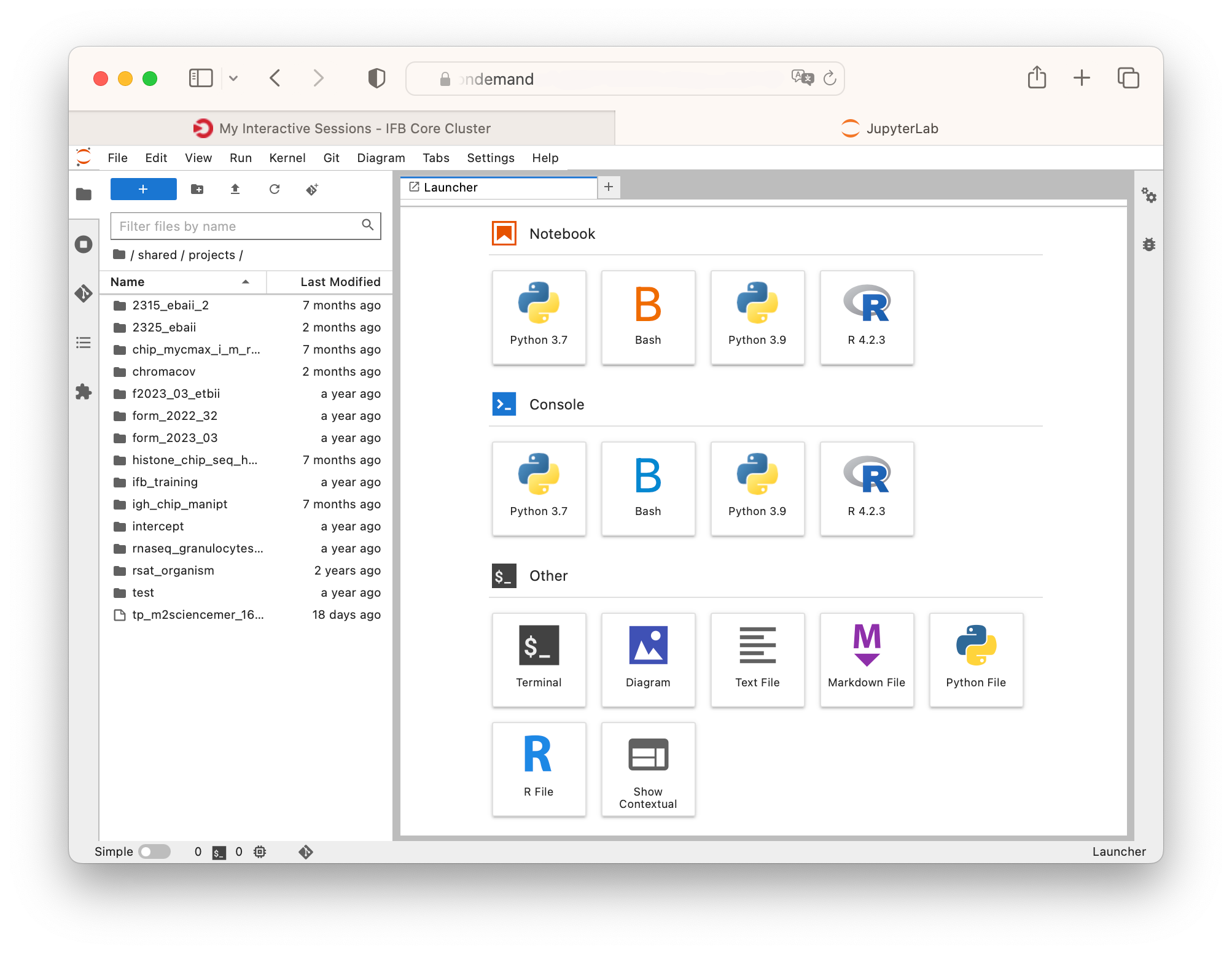The image size is (1232, 954).
Task: Open the Kernel menu
Action: click(x=287, y=158)
